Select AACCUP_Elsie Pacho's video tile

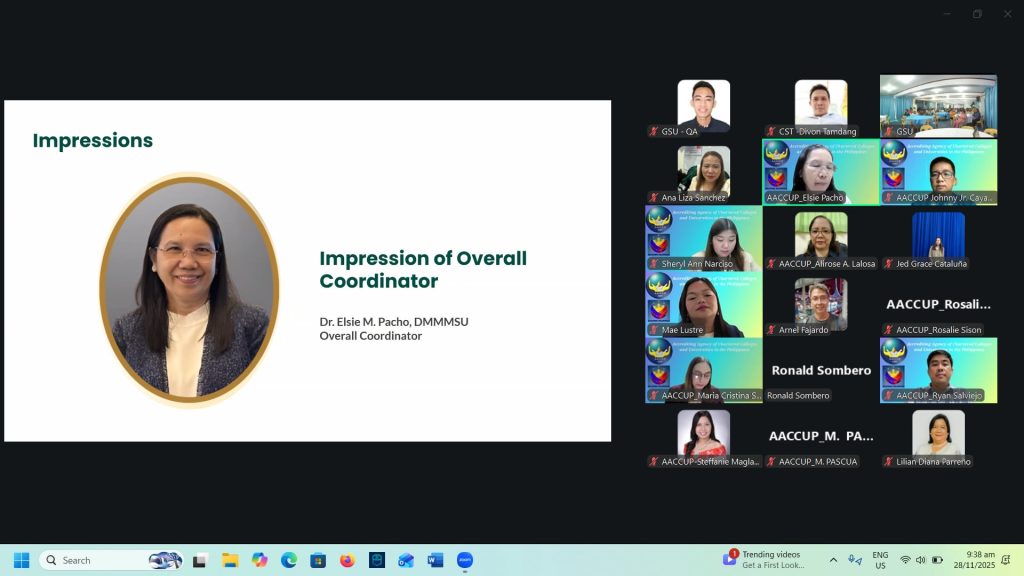pyautogui.click(x=821, y=172)
